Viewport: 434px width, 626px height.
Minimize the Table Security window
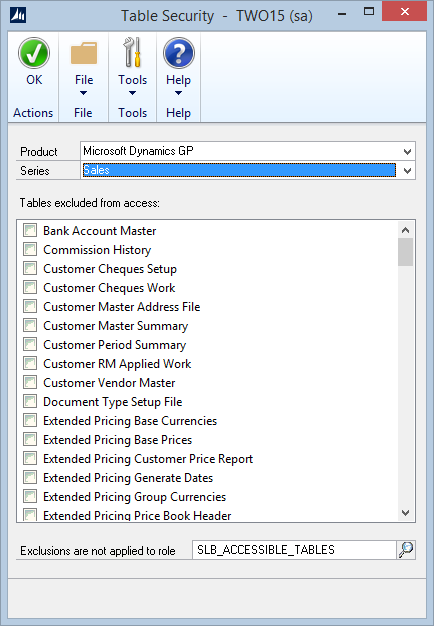[x=342, y=14]
